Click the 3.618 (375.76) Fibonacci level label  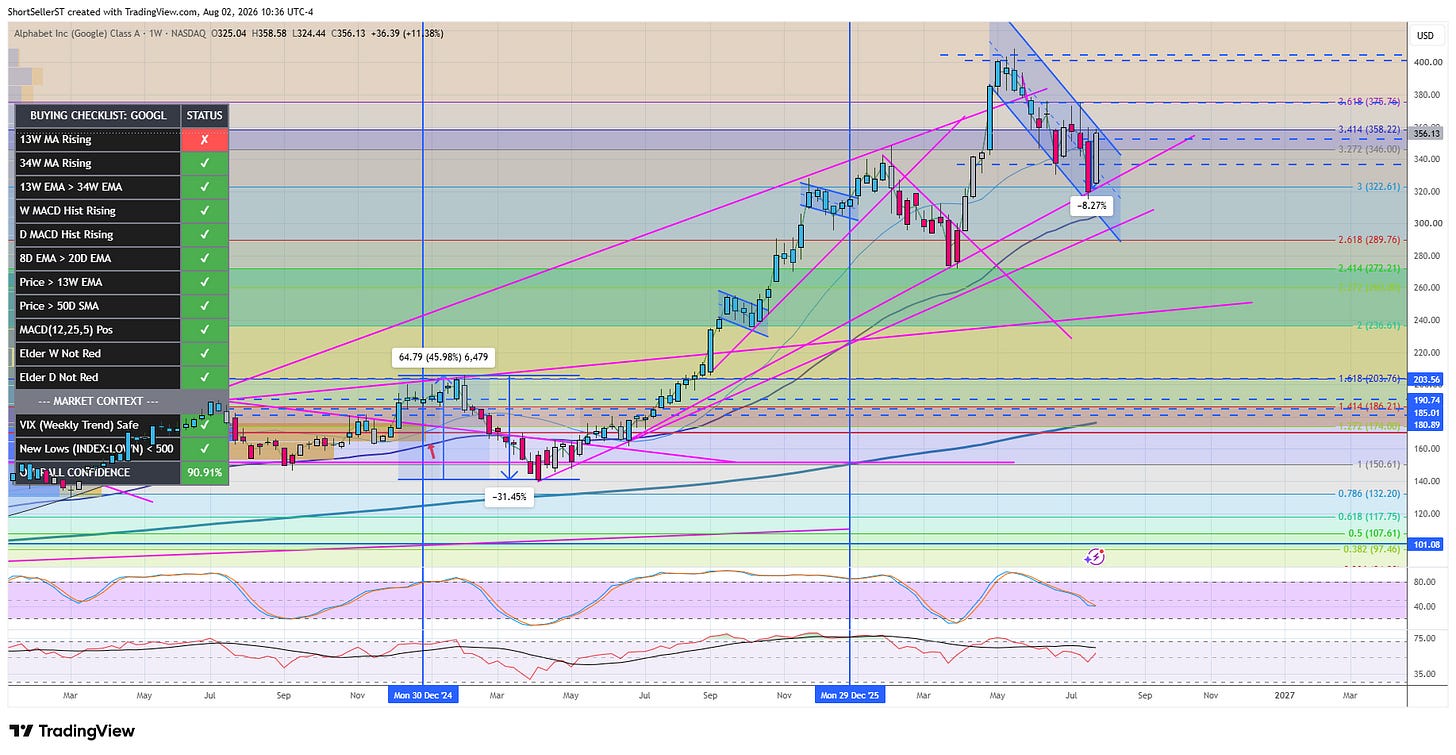(1370, 102)
